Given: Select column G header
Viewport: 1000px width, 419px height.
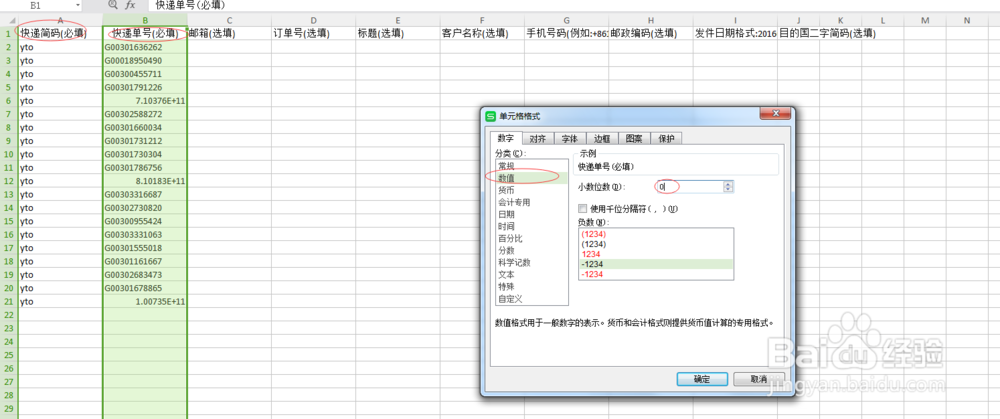Looking at the screenshot, I should click(x=566, y=20).
